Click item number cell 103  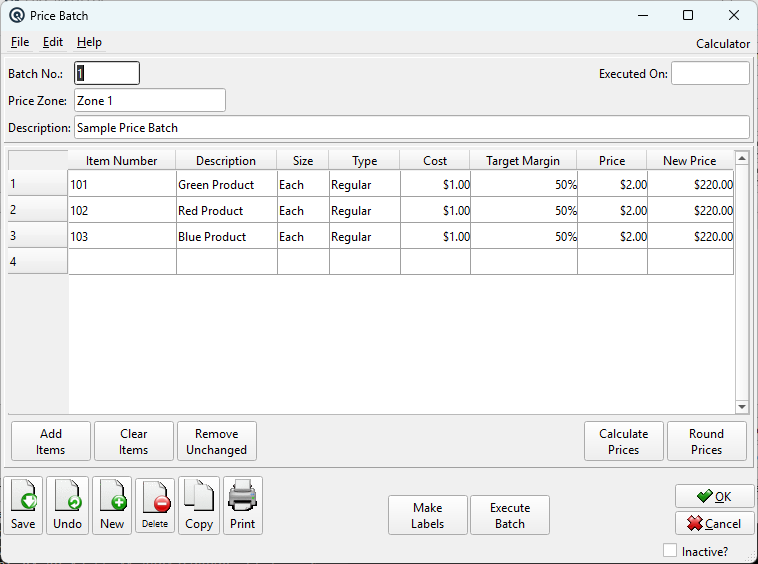click(x=122, y=236)
